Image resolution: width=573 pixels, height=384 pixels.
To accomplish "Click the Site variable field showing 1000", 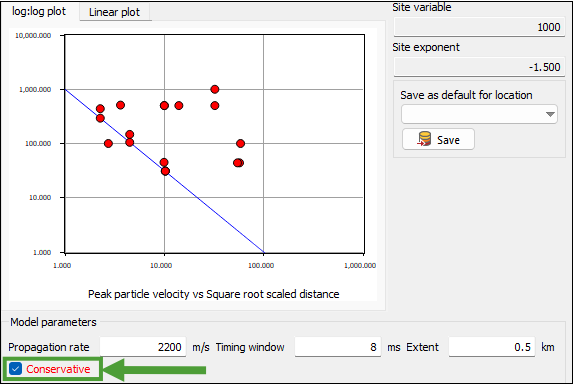I will [479, 27].
